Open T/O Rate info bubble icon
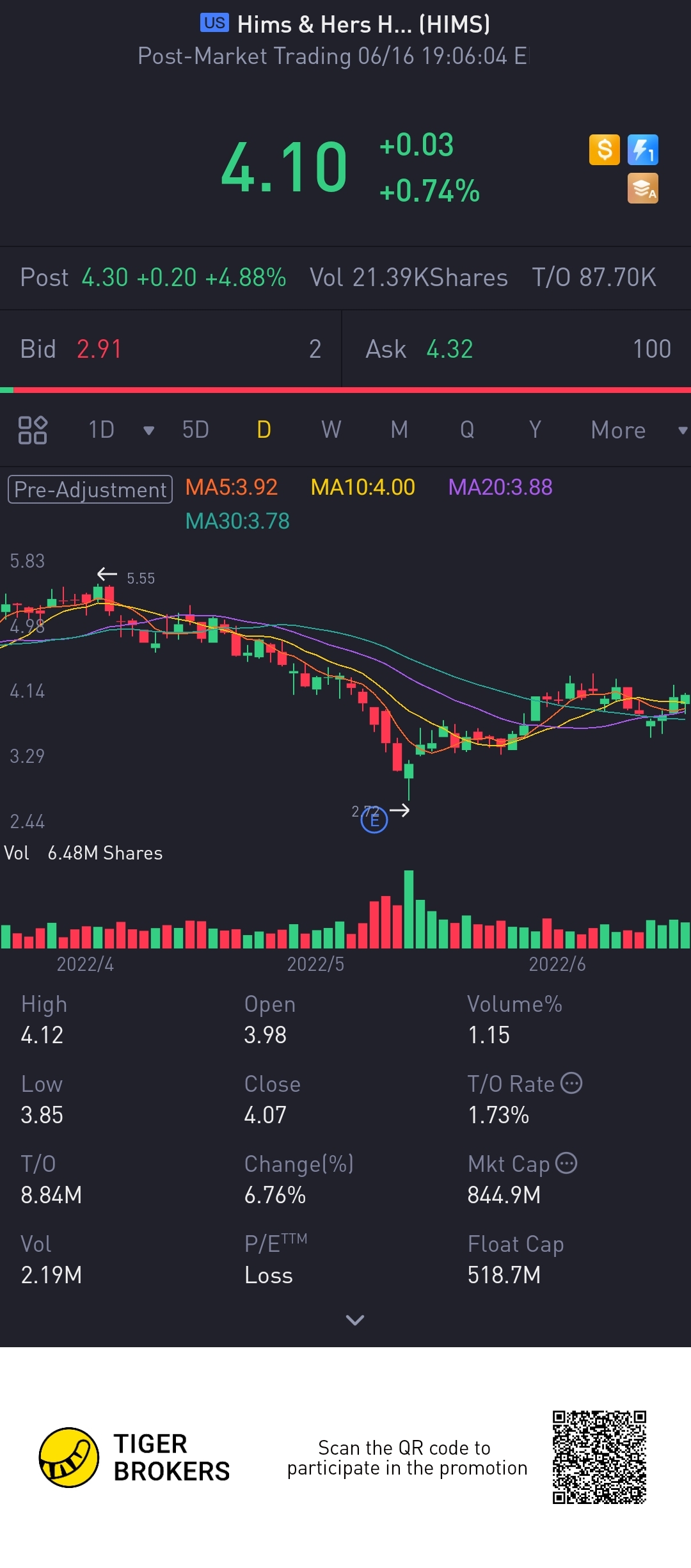Image resolution: width=691 pixels, height=1568 pixels. click(x=571, y=1083)
